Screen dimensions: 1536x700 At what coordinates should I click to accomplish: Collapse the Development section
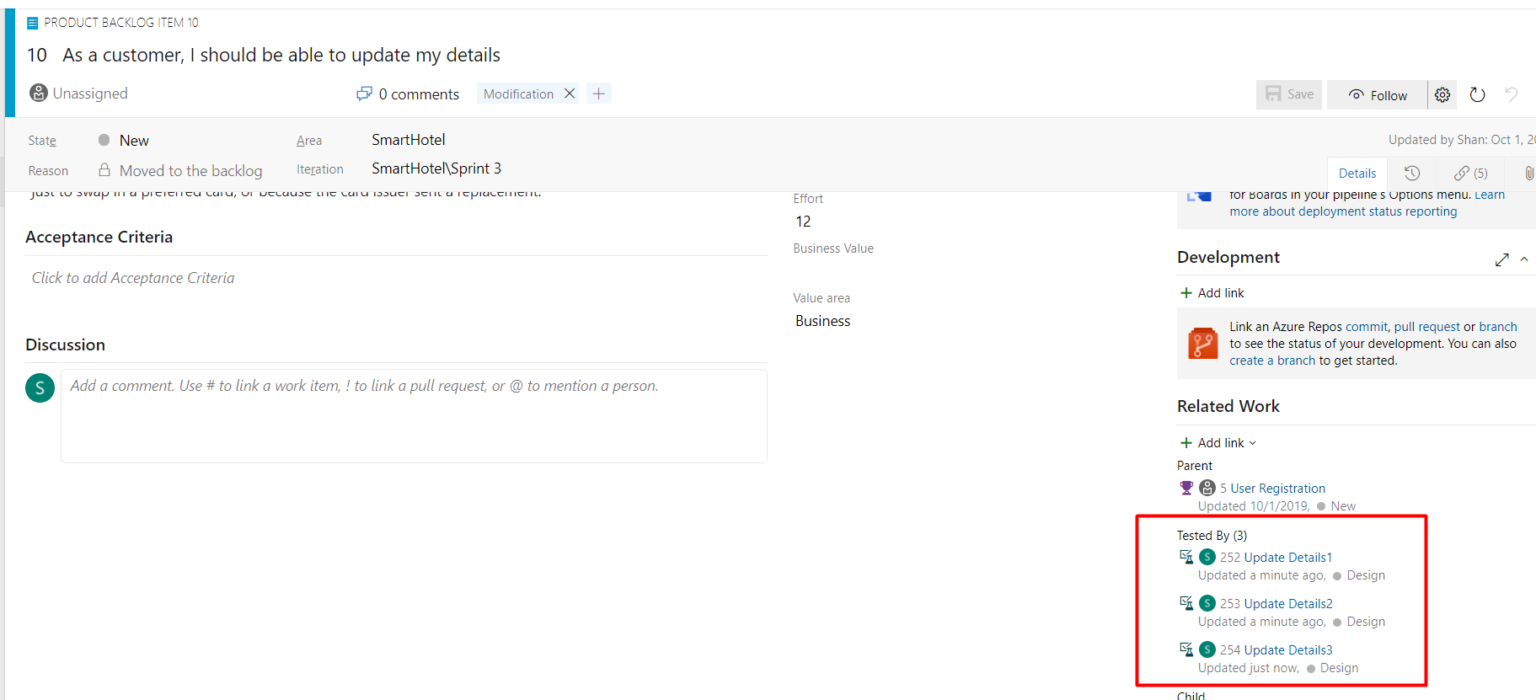(x=1524, y=259)
